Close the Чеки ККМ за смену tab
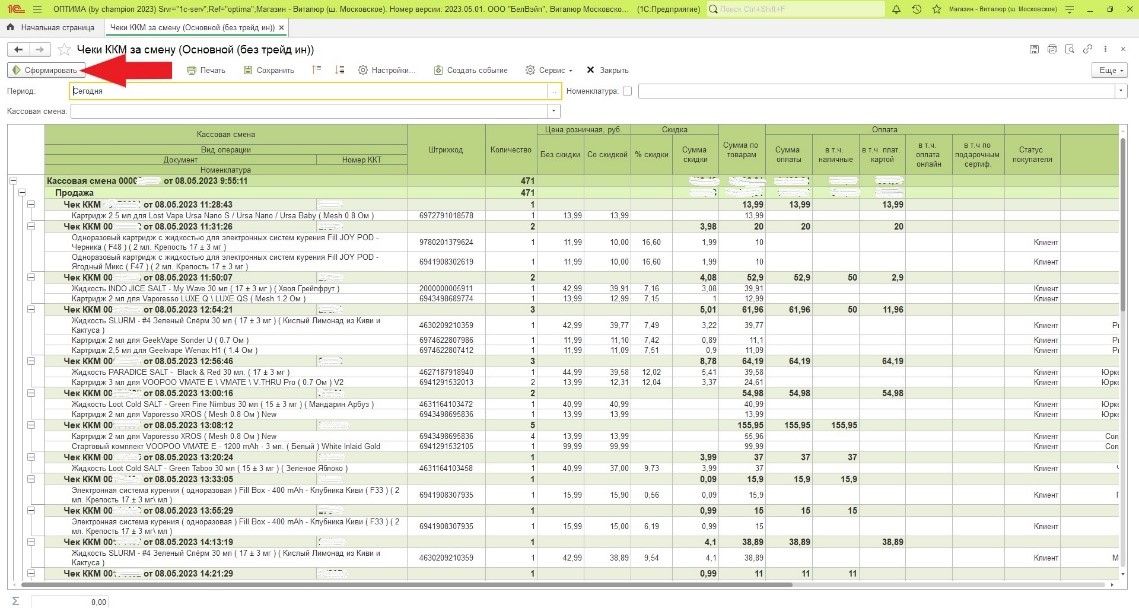 coord(281,27)
